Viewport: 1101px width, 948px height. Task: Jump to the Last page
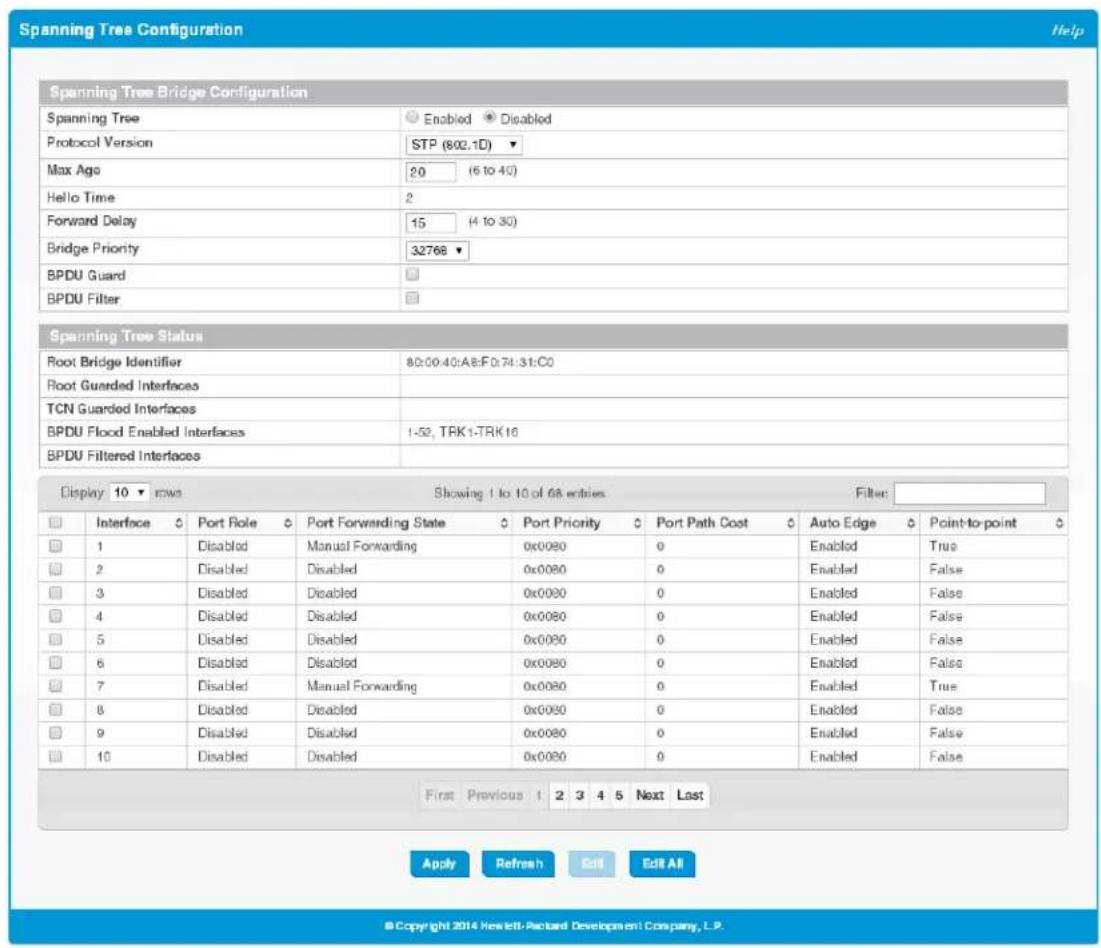point(690,796)
